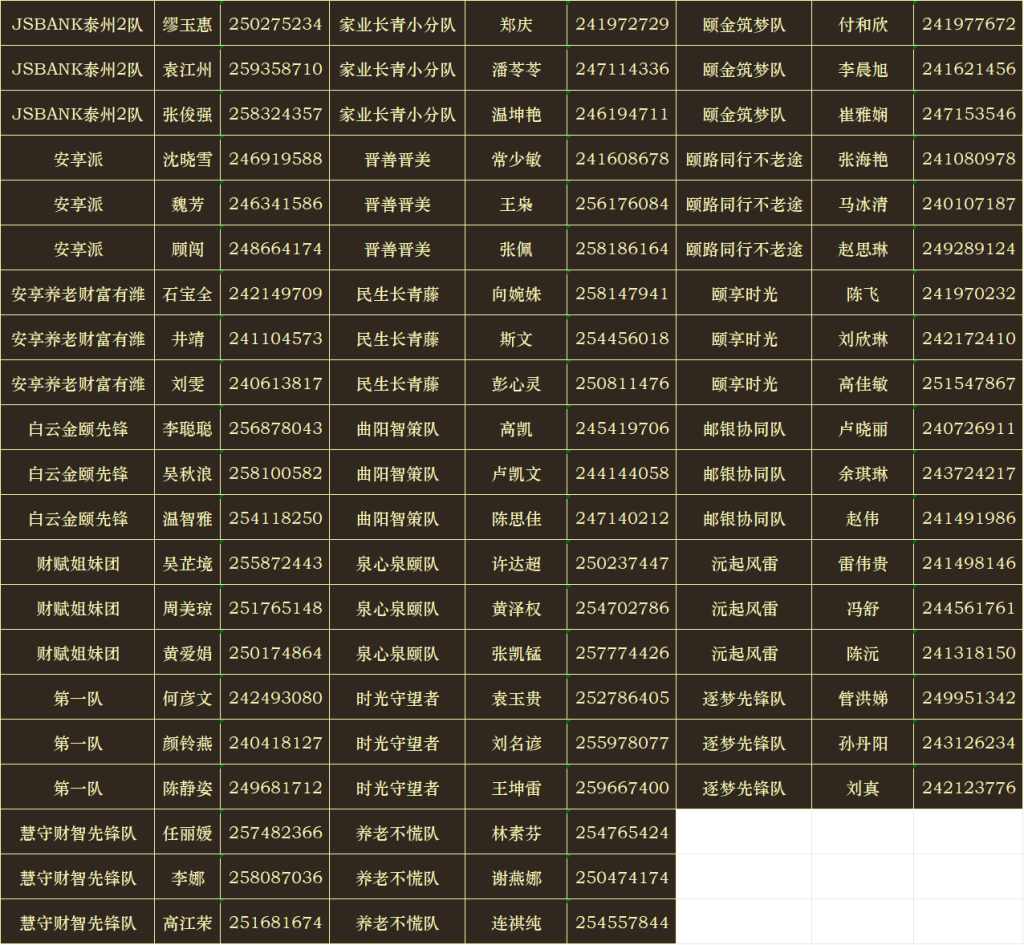Viewport: 1024px width, 945px height.
Task: Select name 赵伟
Action: click(x=862, y=519)
